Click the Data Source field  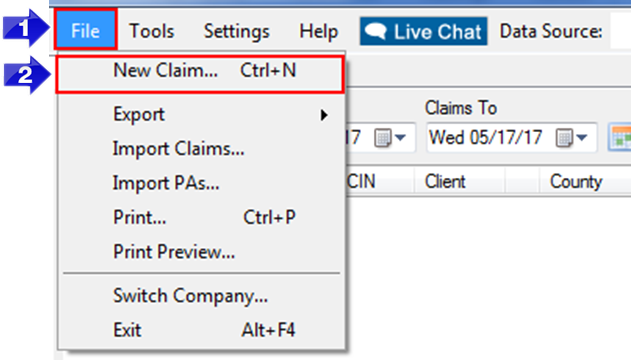[621, 31]
